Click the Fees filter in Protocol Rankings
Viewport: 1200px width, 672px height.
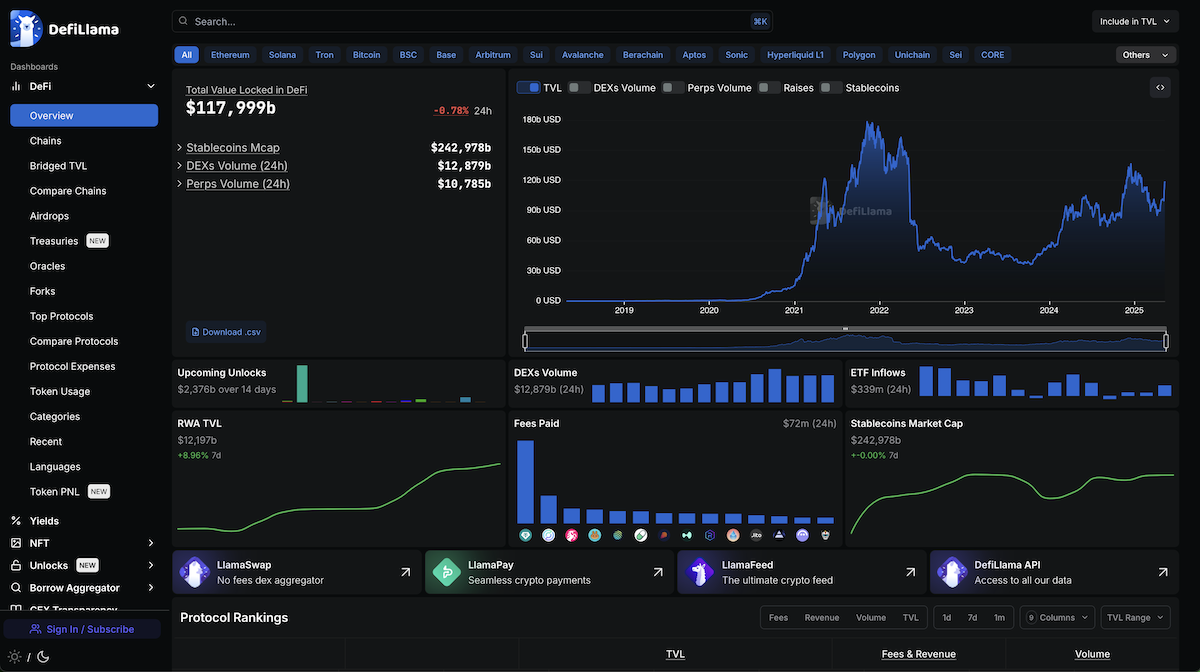778,618
